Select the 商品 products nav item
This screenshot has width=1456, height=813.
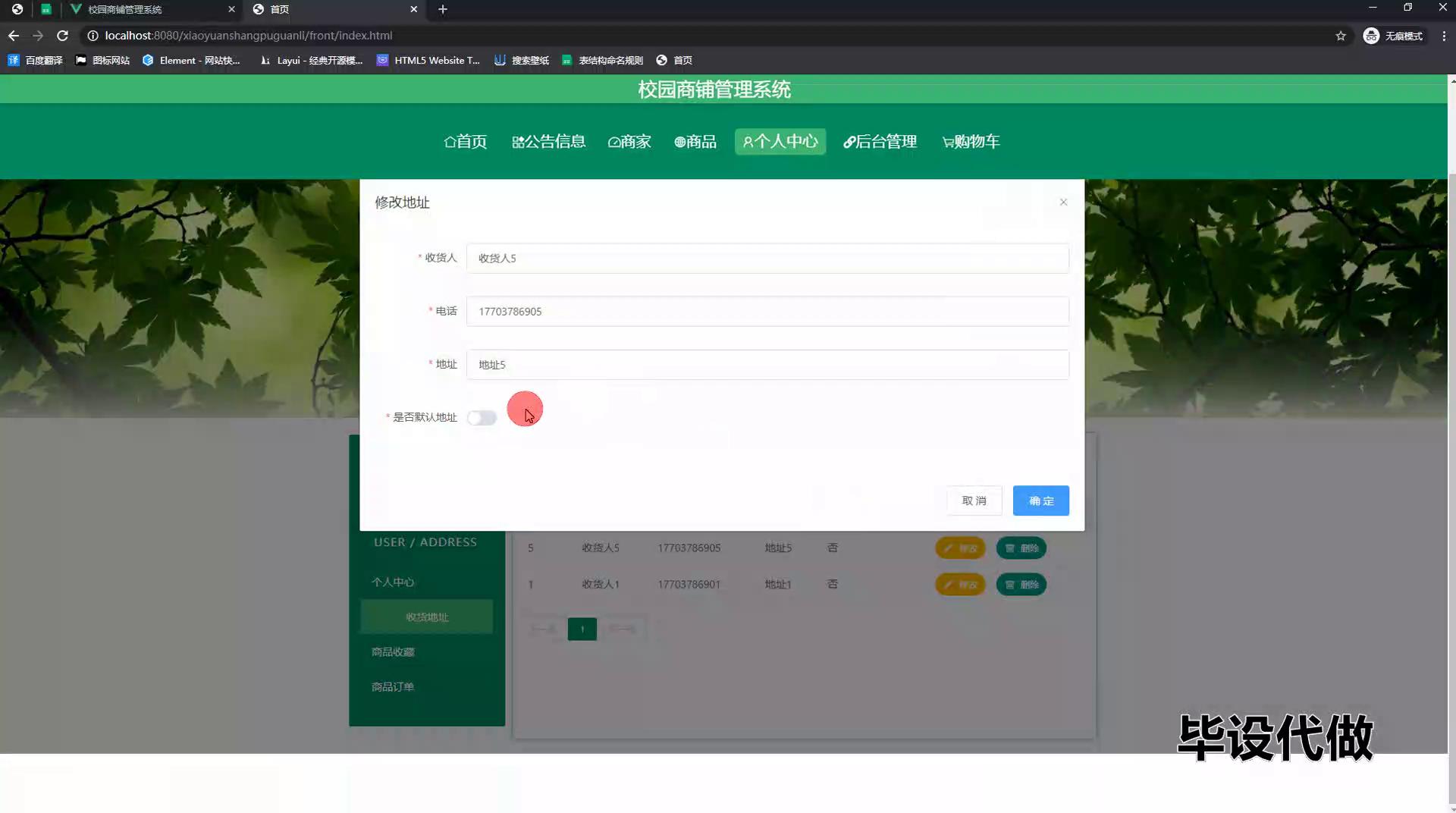coord(695,142)
